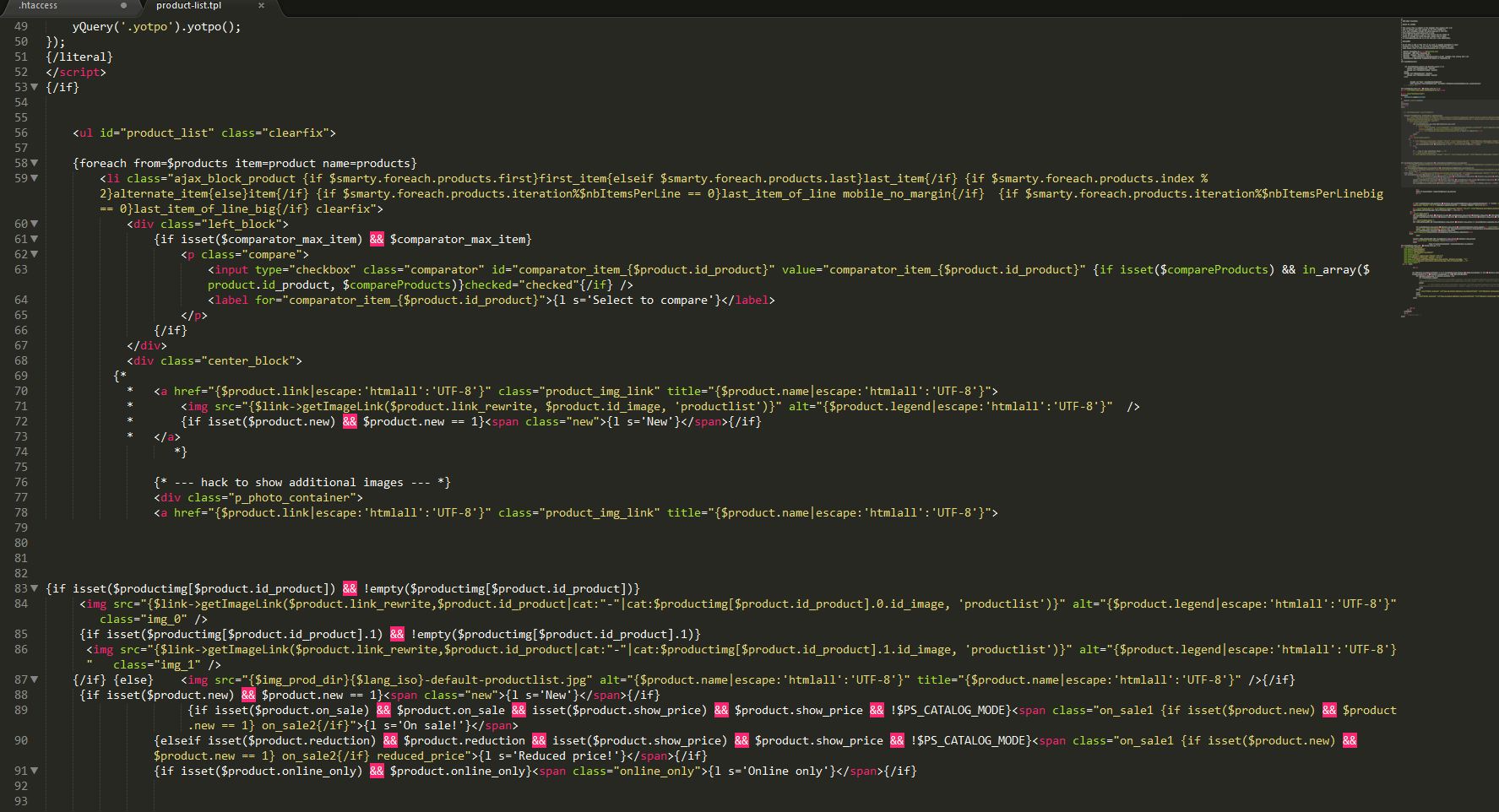Click the class="p_photo_container" attribute
The height and width of the screenshot is (812, 1499).
[272, 497]
